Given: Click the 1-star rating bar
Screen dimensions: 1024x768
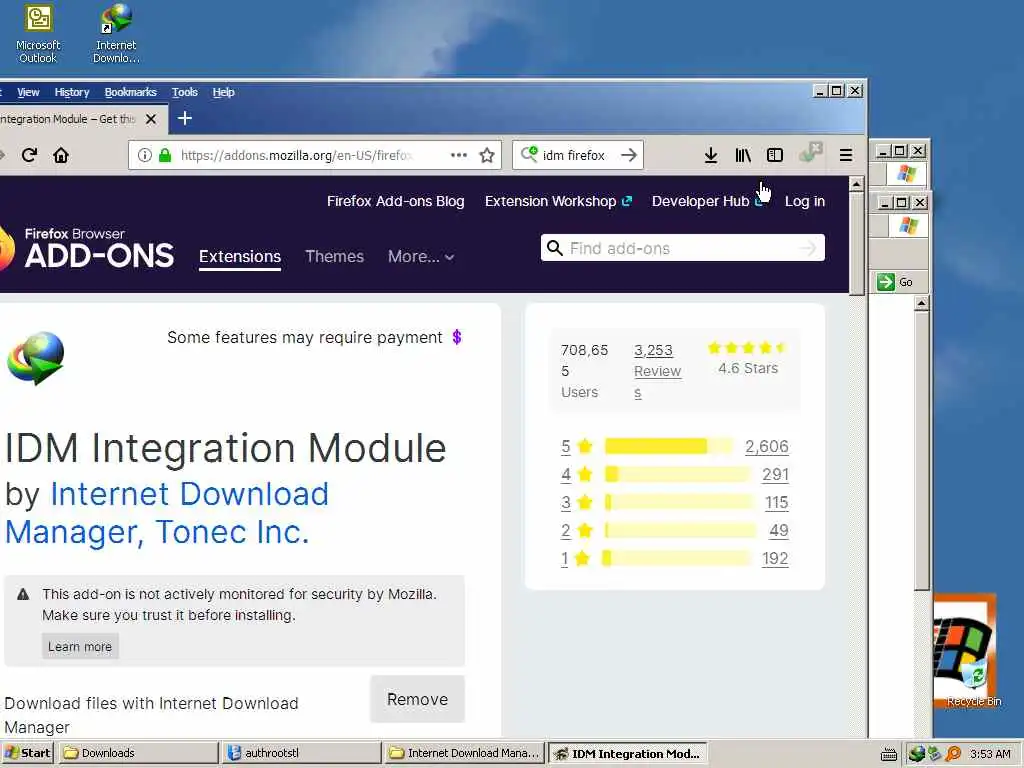Looking at the screenshot, I should pyautogui.click(x=678, y=558).
